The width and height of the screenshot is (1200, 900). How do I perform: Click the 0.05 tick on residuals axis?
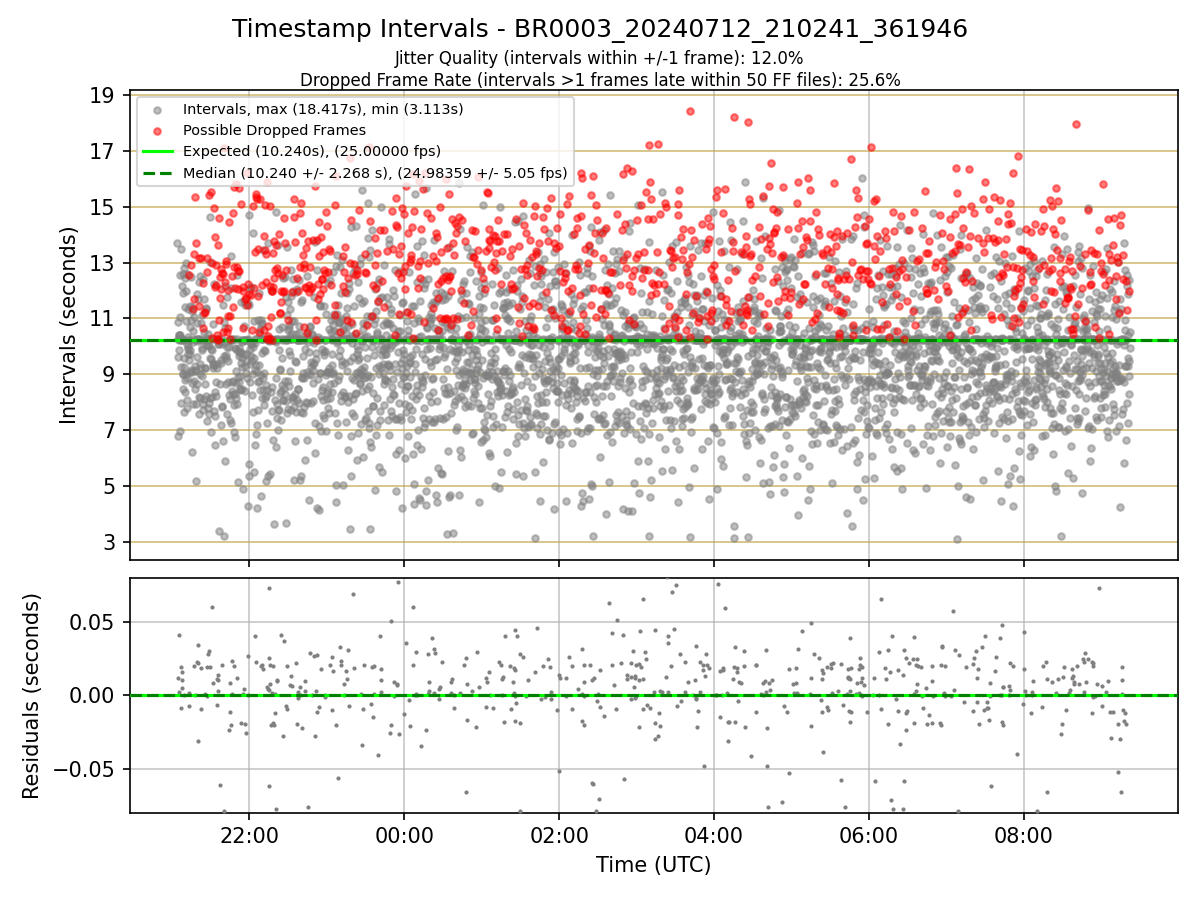92,622
